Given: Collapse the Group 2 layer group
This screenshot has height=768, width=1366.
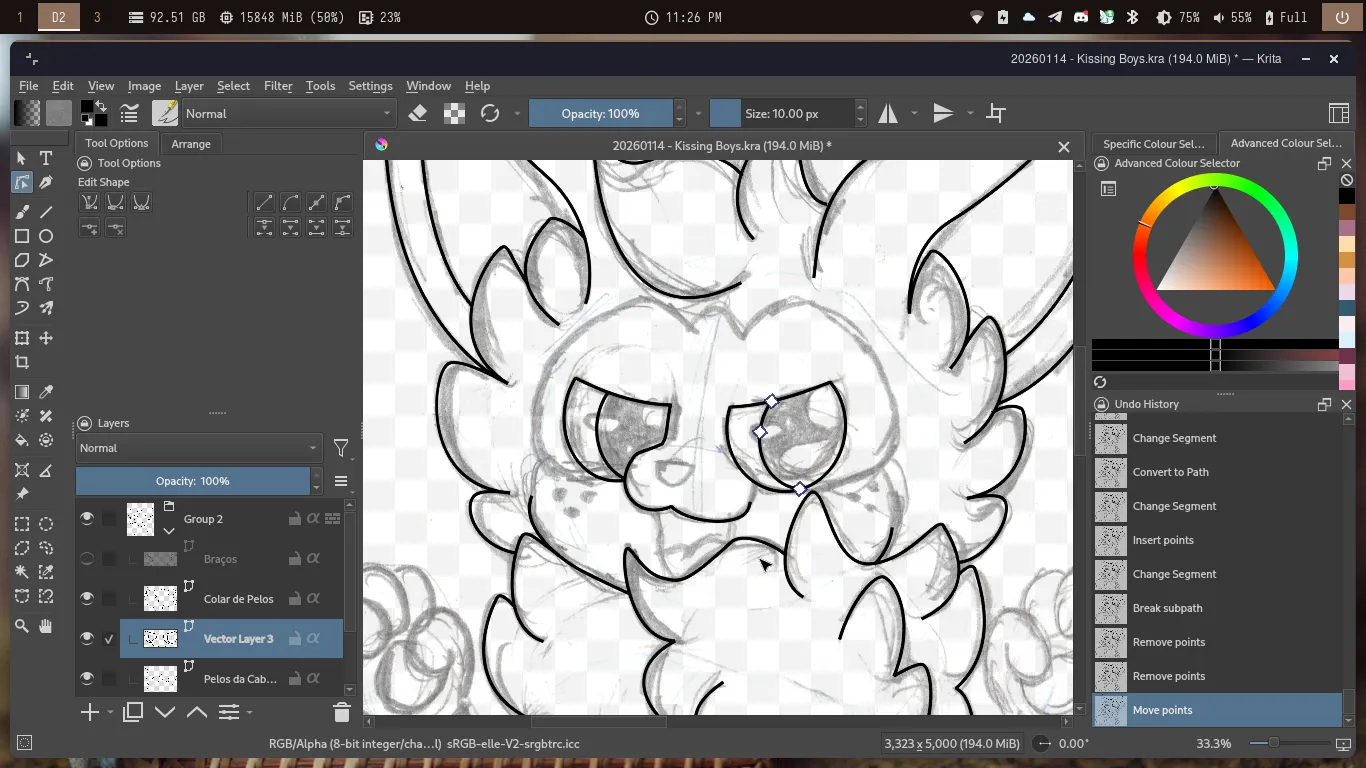Looking at the screenshot, I should 169,531.
